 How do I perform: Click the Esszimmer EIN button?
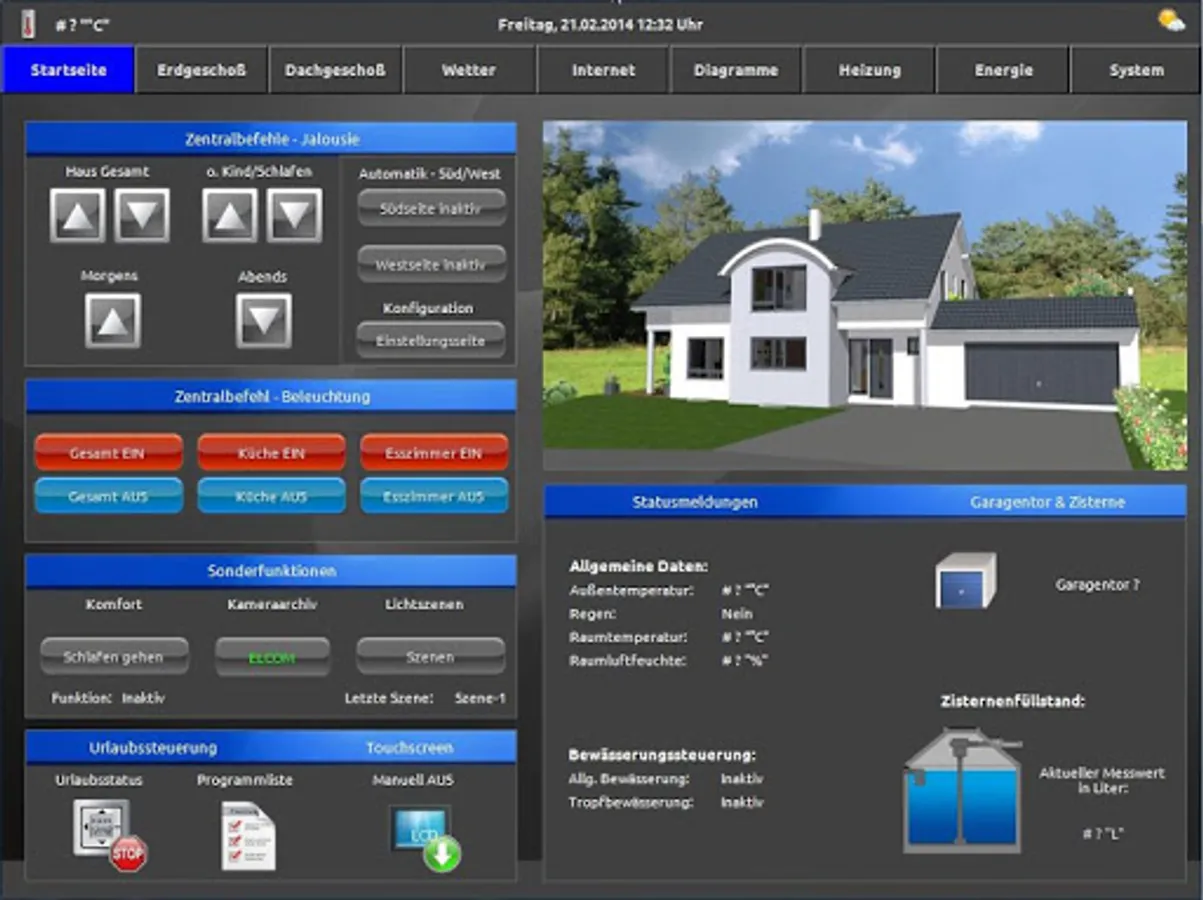tap(434, 453)
